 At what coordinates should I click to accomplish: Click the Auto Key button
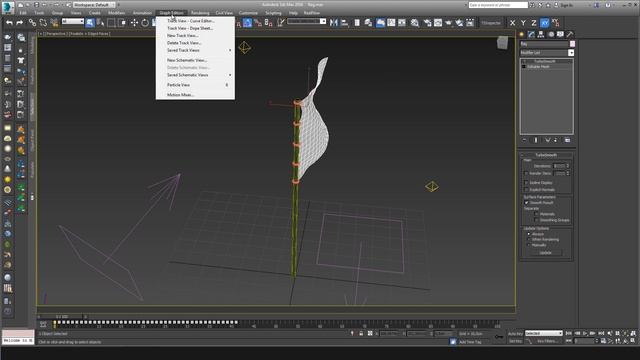[x=515, y=333]
